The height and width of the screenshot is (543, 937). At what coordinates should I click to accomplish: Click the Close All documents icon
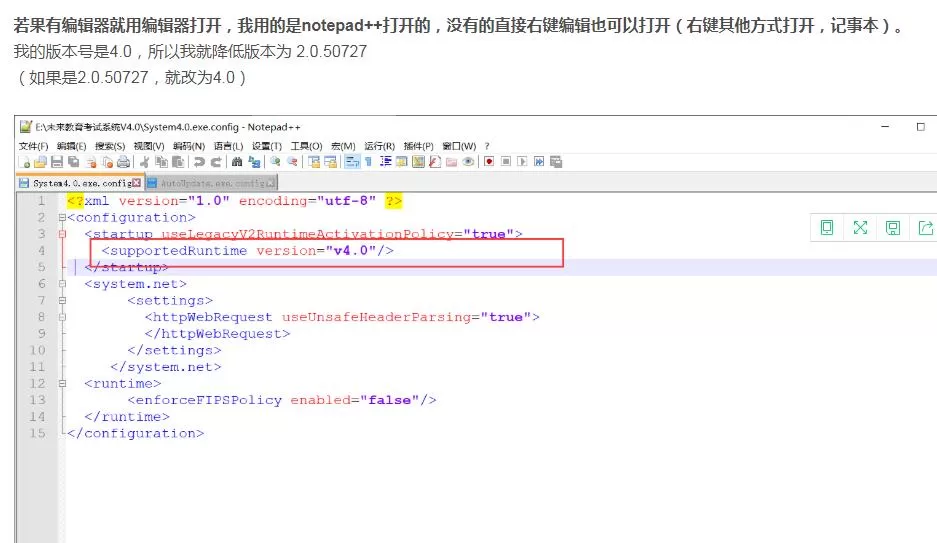pyautogui.click(x=108, y=162)
